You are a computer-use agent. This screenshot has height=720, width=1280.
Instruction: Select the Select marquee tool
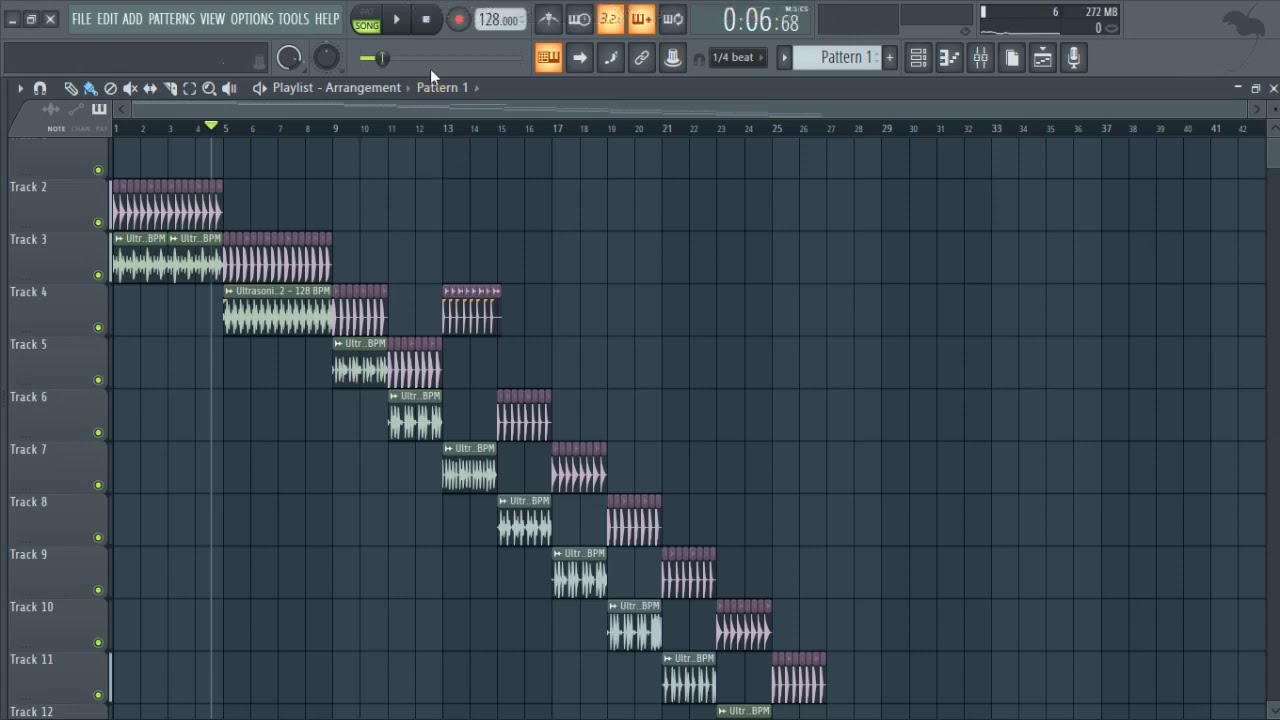[189, 88]
